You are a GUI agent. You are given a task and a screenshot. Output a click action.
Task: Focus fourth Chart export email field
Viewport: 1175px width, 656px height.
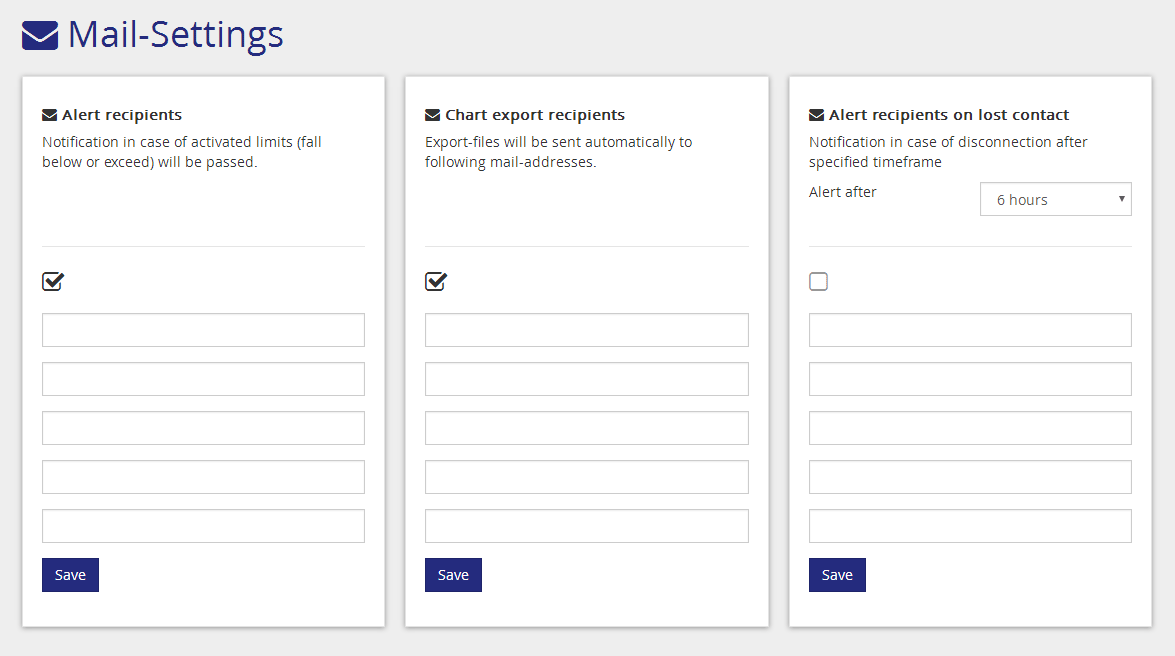pos(586,477)
